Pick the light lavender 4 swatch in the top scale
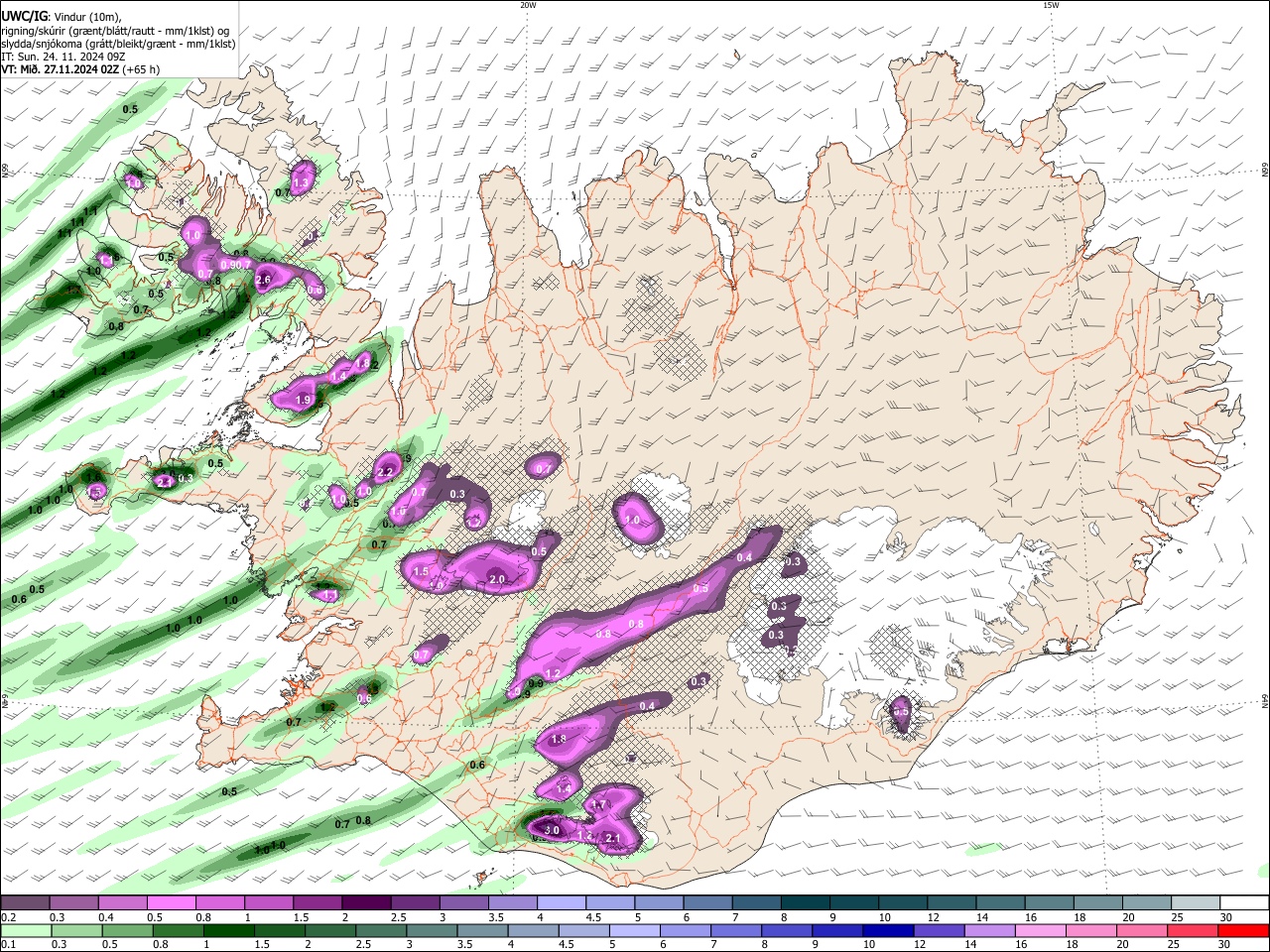 tap(561, 903)
